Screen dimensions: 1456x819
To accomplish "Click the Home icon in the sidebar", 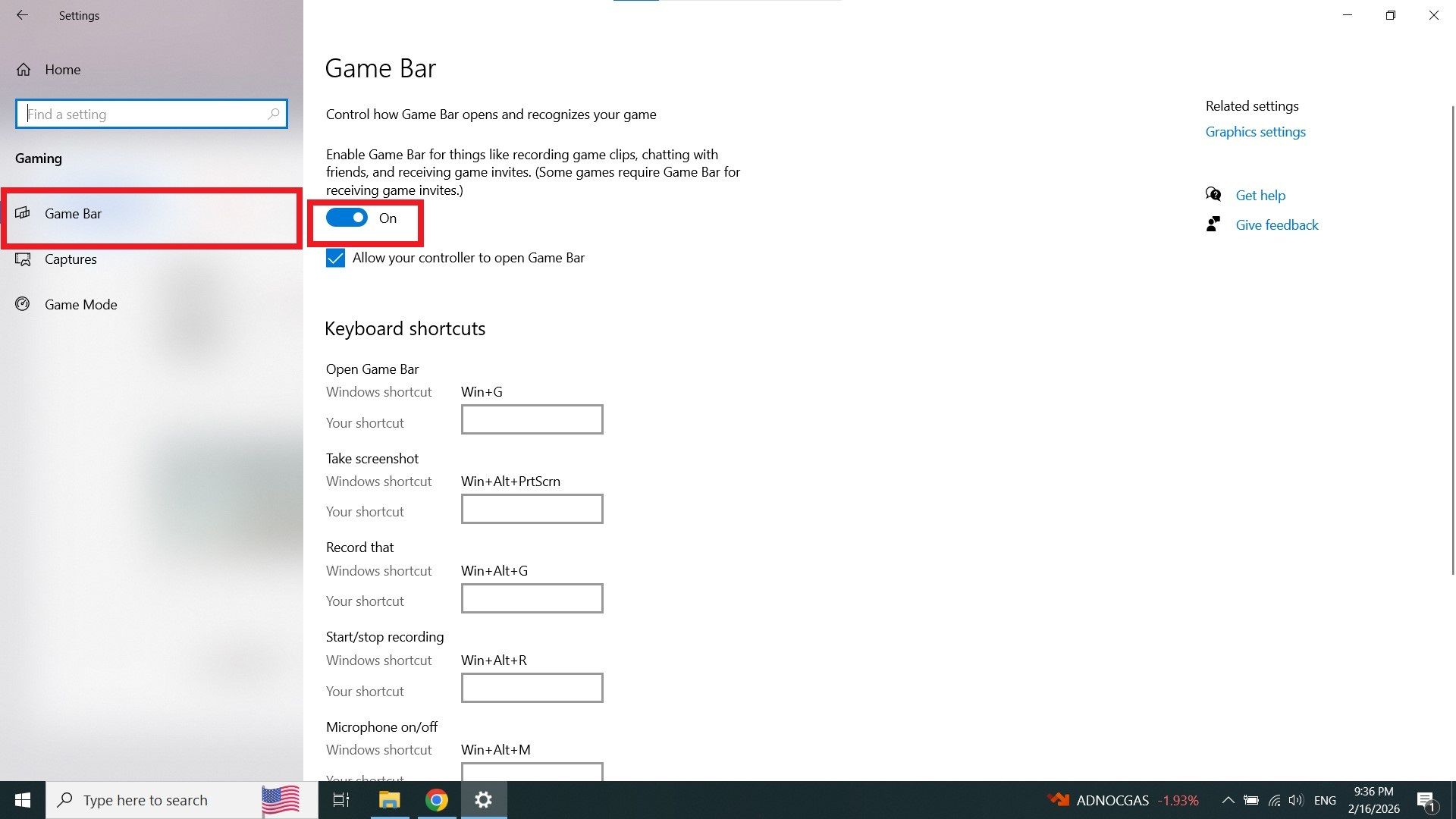I will click(x=24, y=69).
